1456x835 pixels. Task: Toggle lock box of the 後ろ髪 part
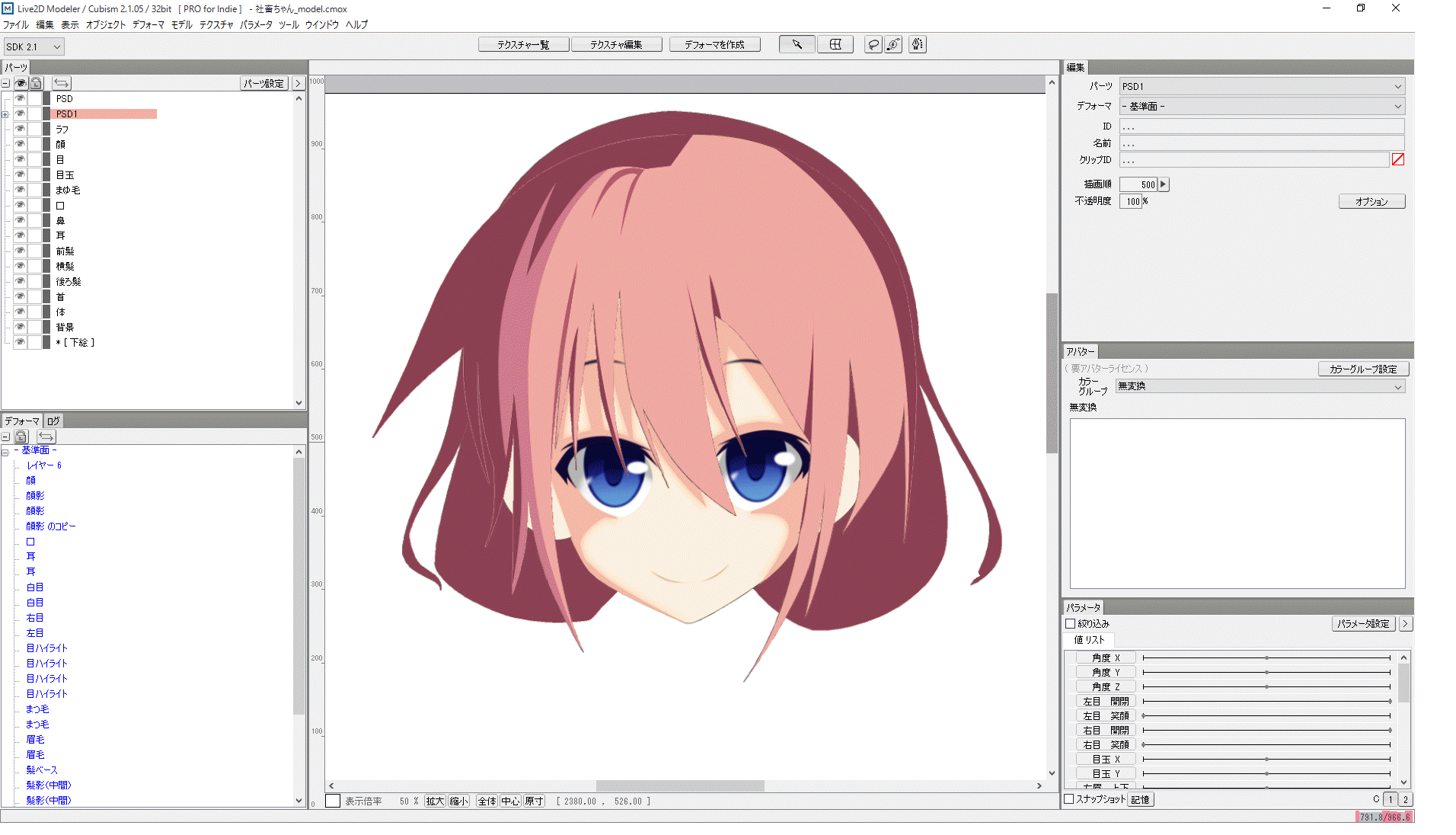pyautogui.click(x=35, y=281)
